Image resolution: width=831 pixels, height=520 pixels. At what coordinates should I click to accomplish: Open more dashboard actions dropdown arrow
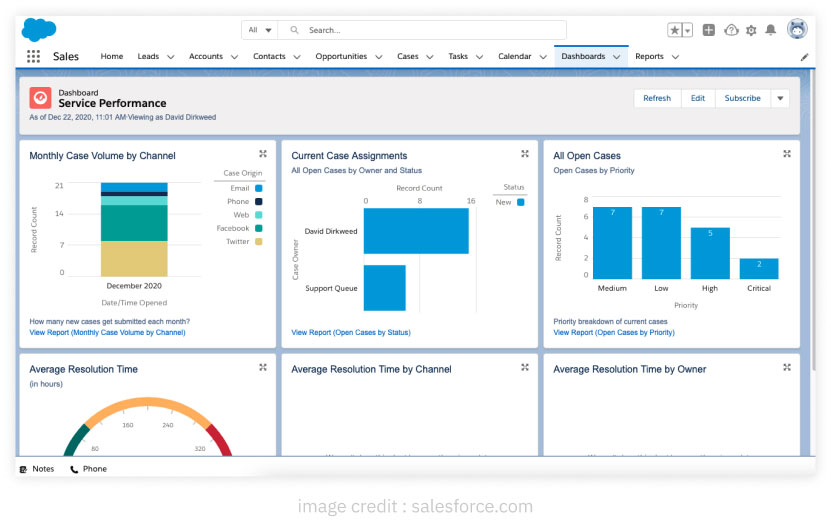[x=780, y=98]
